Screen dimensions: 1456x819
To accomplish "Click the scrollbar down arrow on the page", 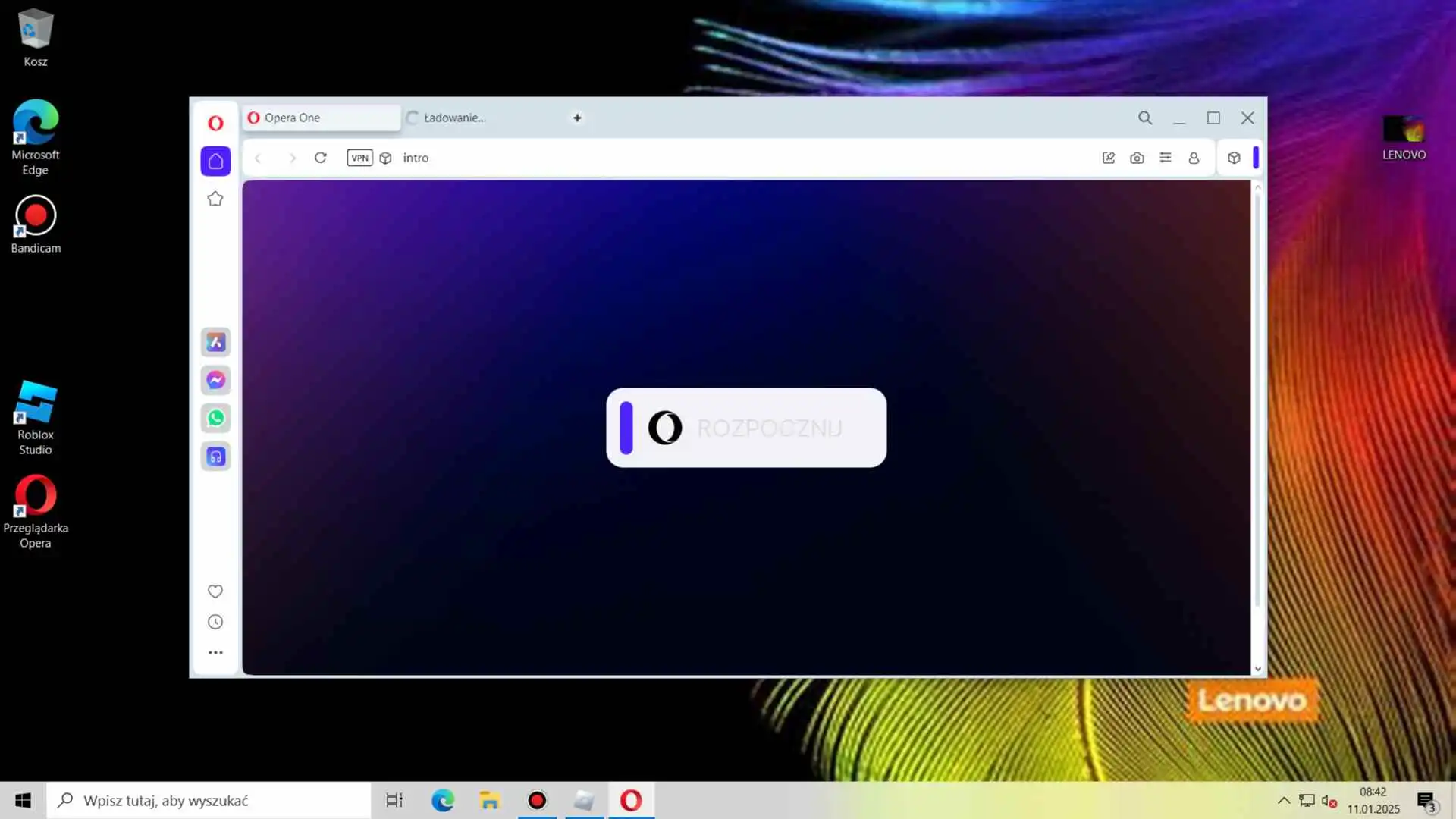I will click(x=1257, y=669).
